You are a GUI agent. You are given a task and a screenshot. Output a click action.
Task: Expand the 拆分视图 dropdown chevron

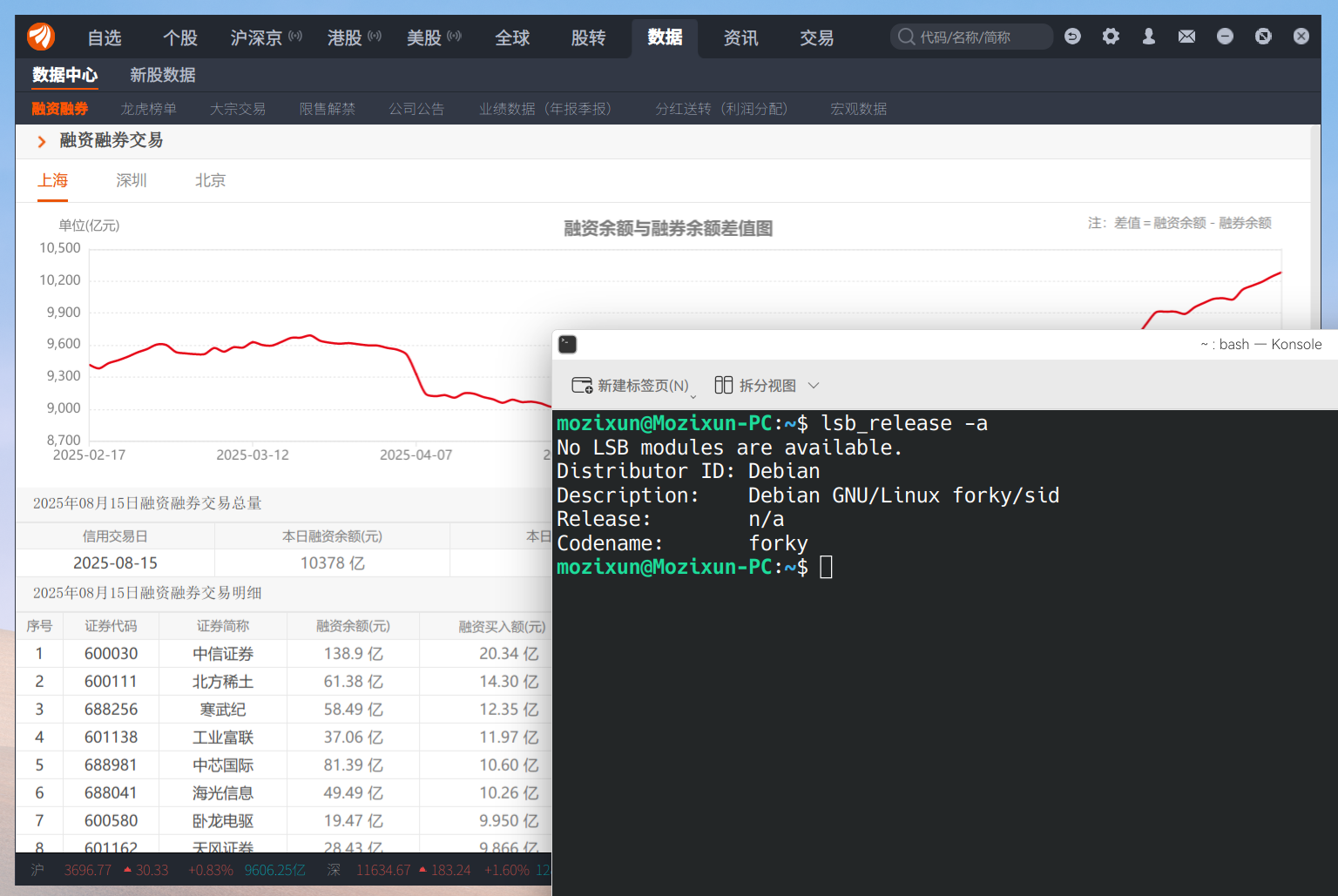(814, 385)
